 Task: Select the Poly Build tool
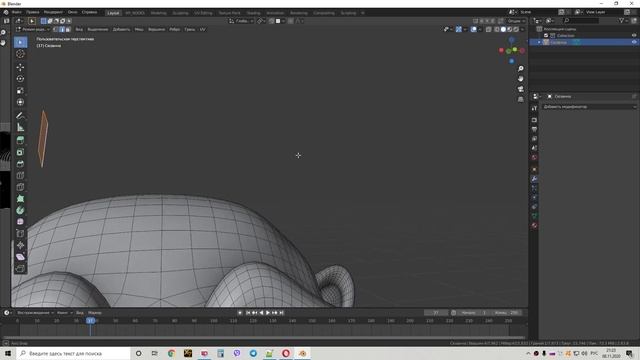coord(20,199)
